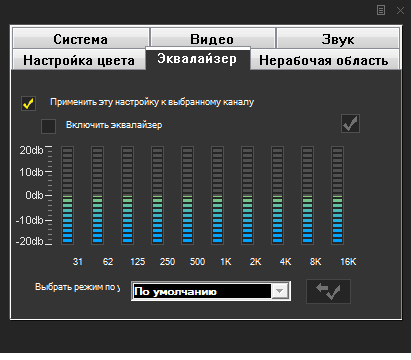Switch to Настройка цвета tab
The height and width of the screenshot is (360, 411).
point(79,60)
